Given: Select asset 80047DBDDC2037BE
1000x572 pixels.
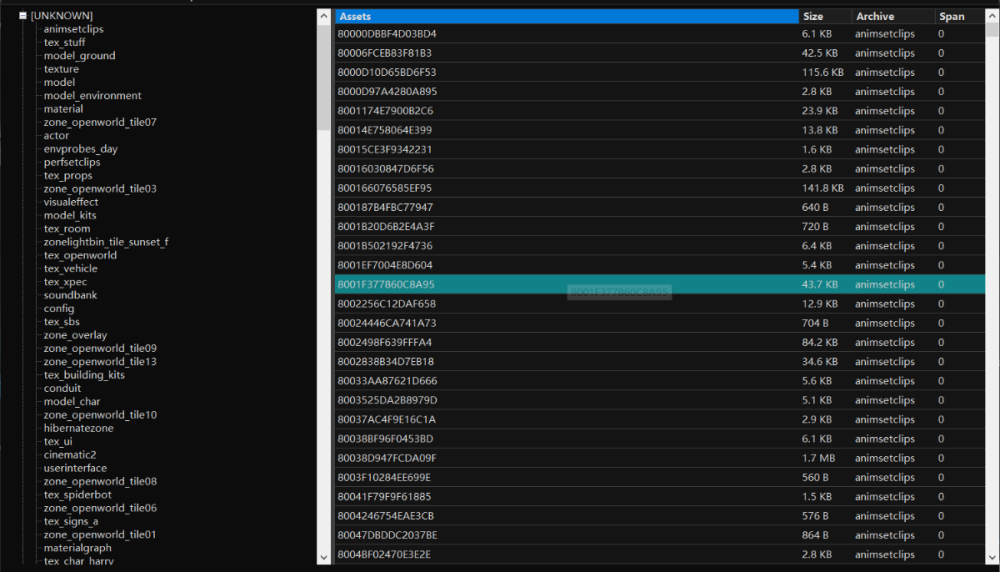Looking at the screenshot, I should click(660, 535).
